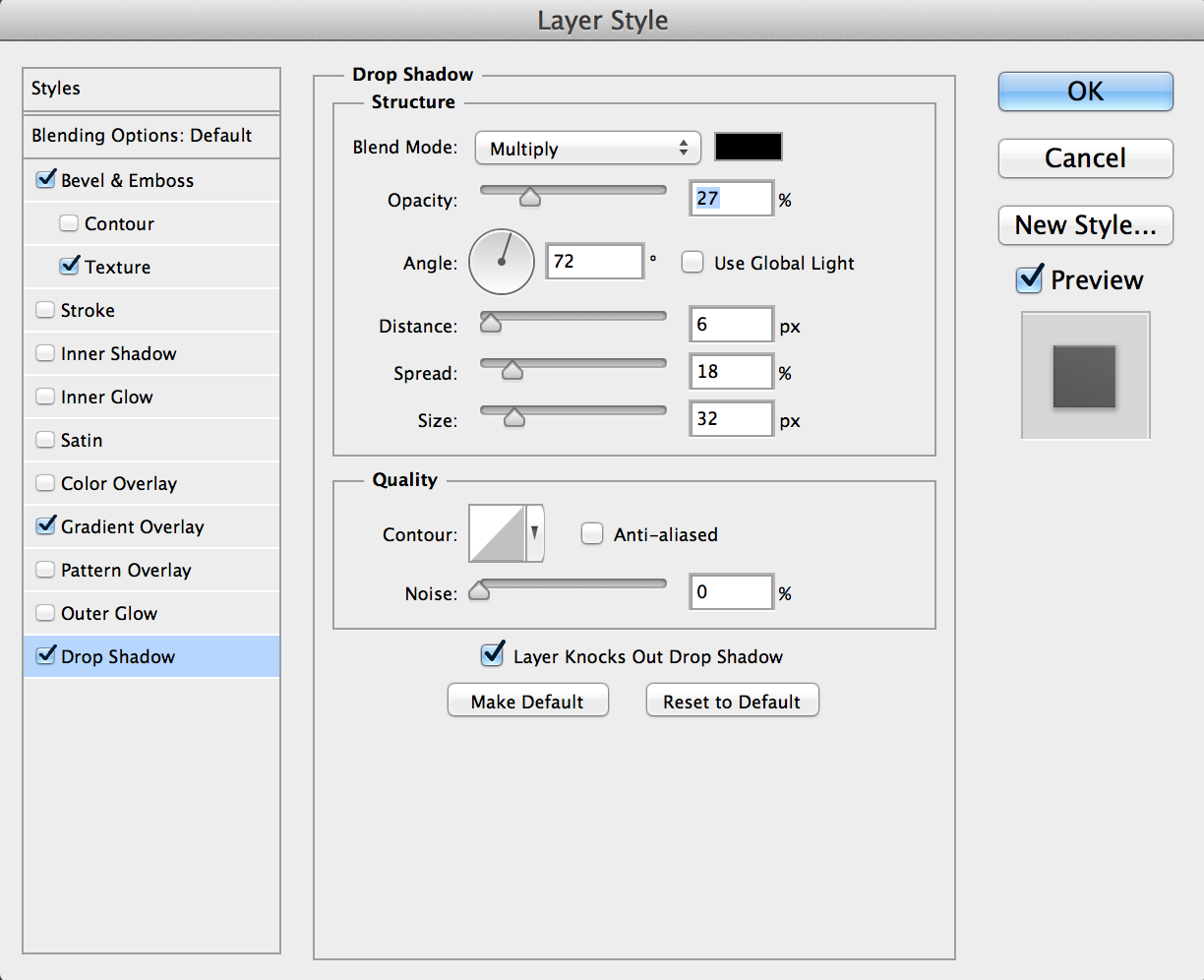The image size is (1204, 980).
Task: Open the Styles section in sidebar
Action: point(56,89)
